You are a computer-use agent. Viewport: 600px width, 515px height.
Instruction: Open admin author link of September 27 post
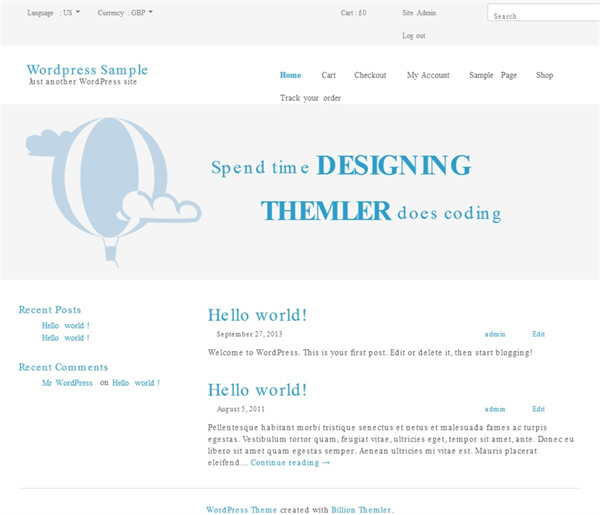pyautogui.click(x=495, y=334)
